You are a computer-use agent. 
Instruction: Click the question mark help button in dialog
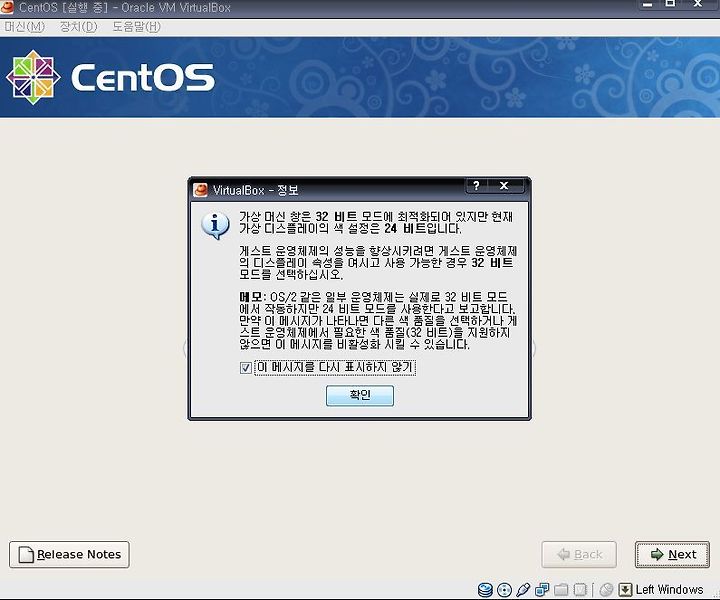click(476, 185)
